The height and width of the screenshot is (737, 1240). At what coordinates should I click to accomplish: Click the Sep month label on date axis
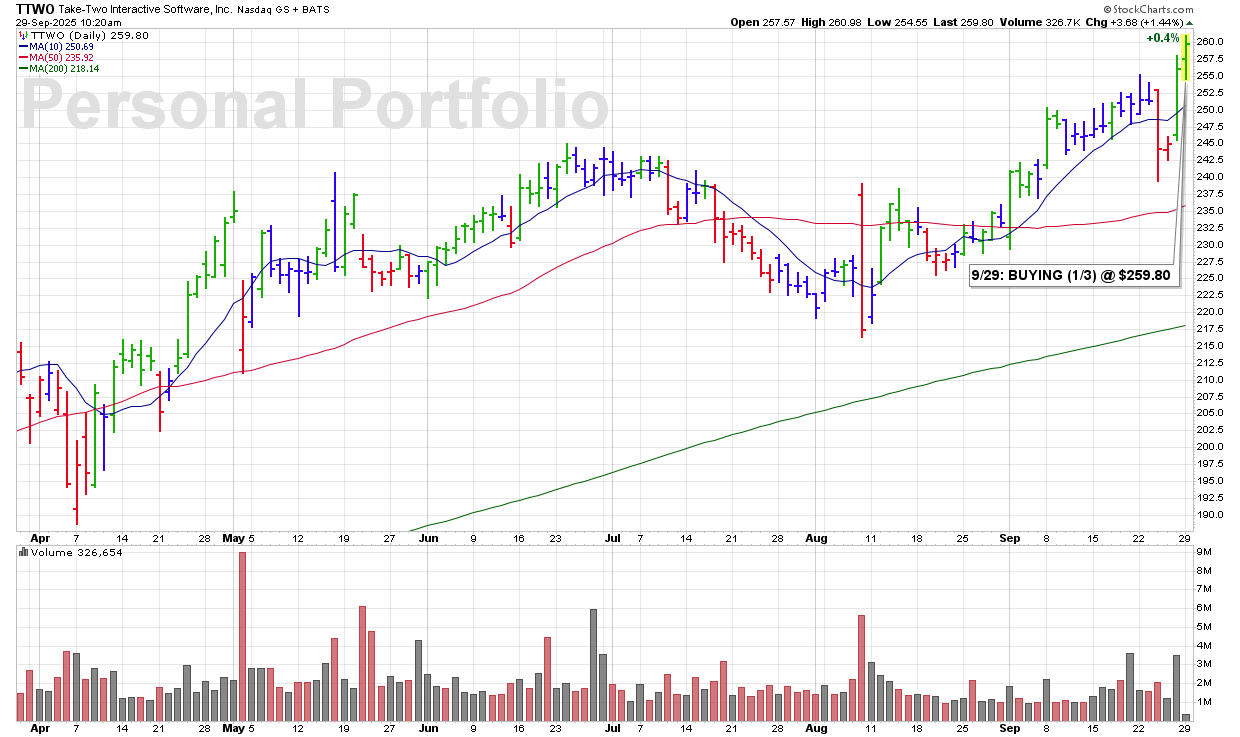tap(1010, 538)
